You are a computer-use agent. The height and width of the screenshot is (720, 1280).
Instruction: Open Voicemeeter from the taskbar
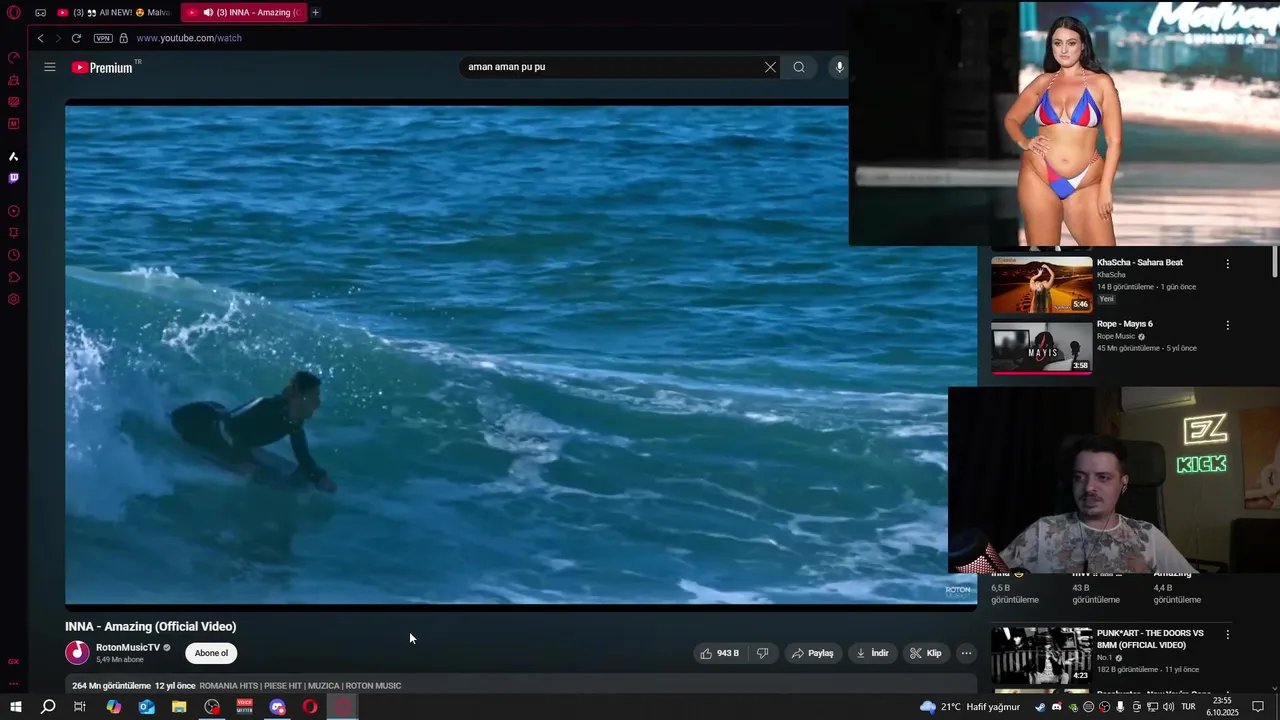tap(245, 707)
